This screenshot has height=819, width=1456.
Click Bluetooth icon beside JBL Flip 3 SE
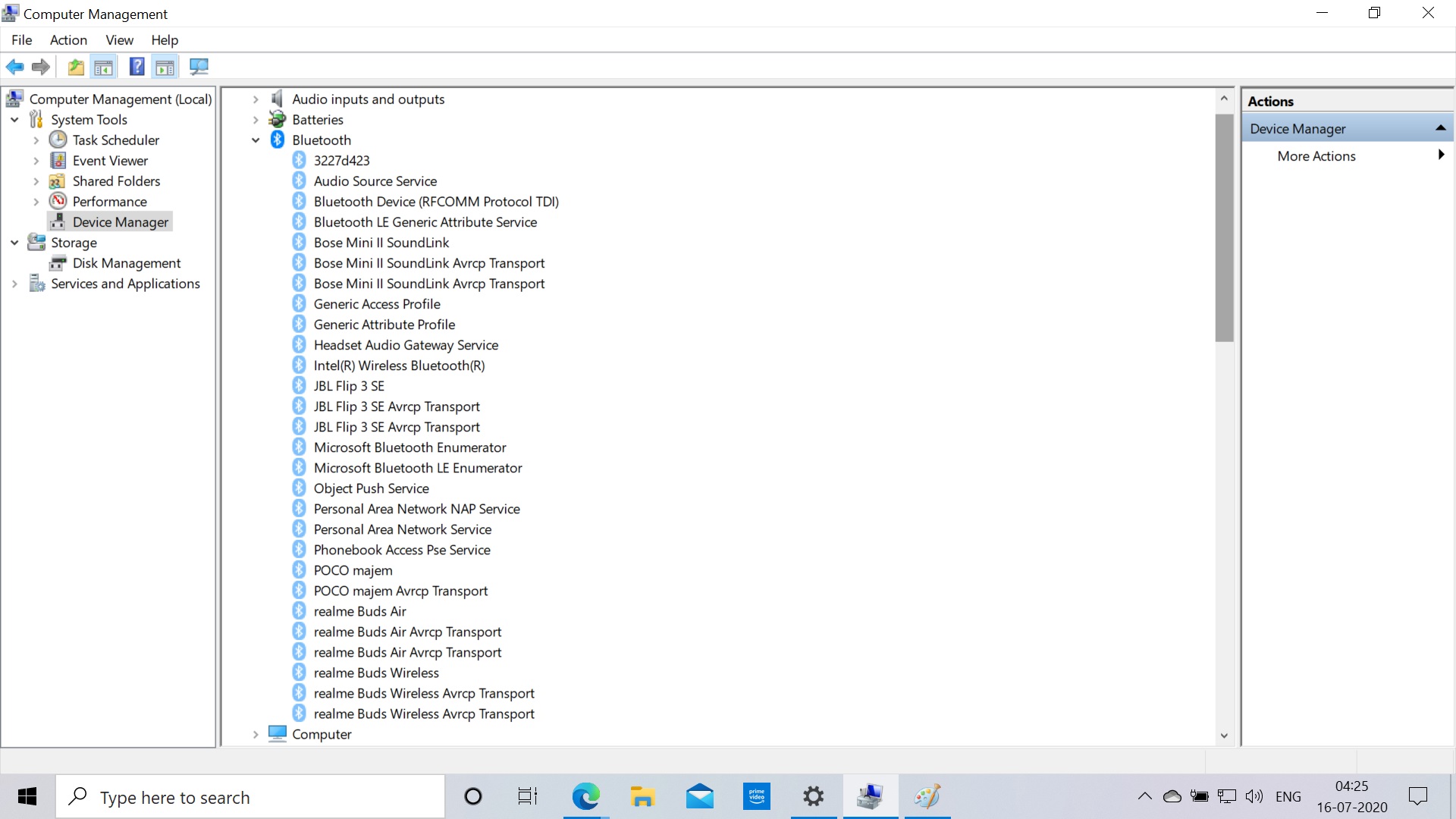pyautogui.click(x=300, y=385)
